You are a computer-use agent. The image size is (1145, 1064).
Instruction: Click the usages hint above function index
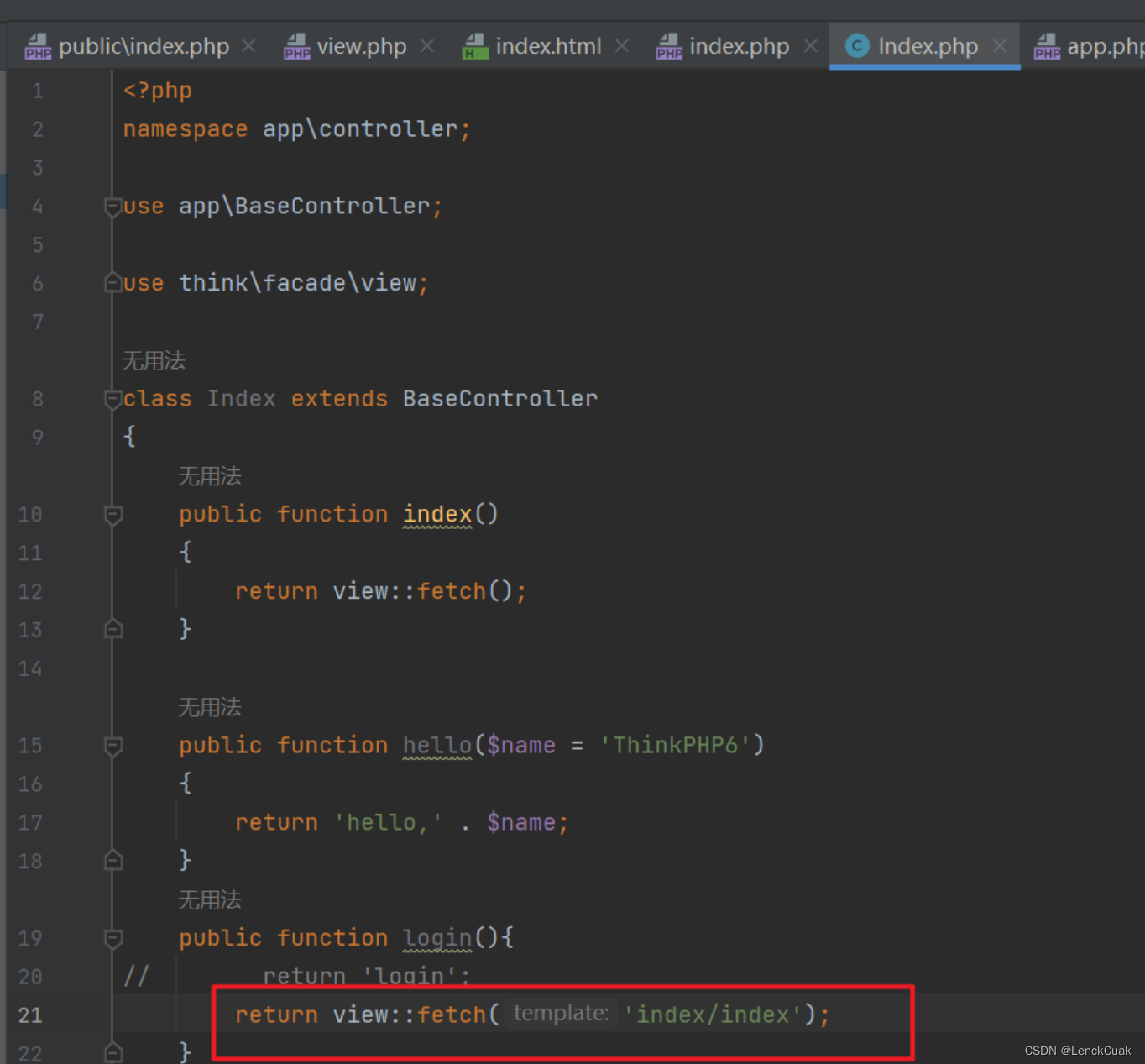[x=210, y=476]
